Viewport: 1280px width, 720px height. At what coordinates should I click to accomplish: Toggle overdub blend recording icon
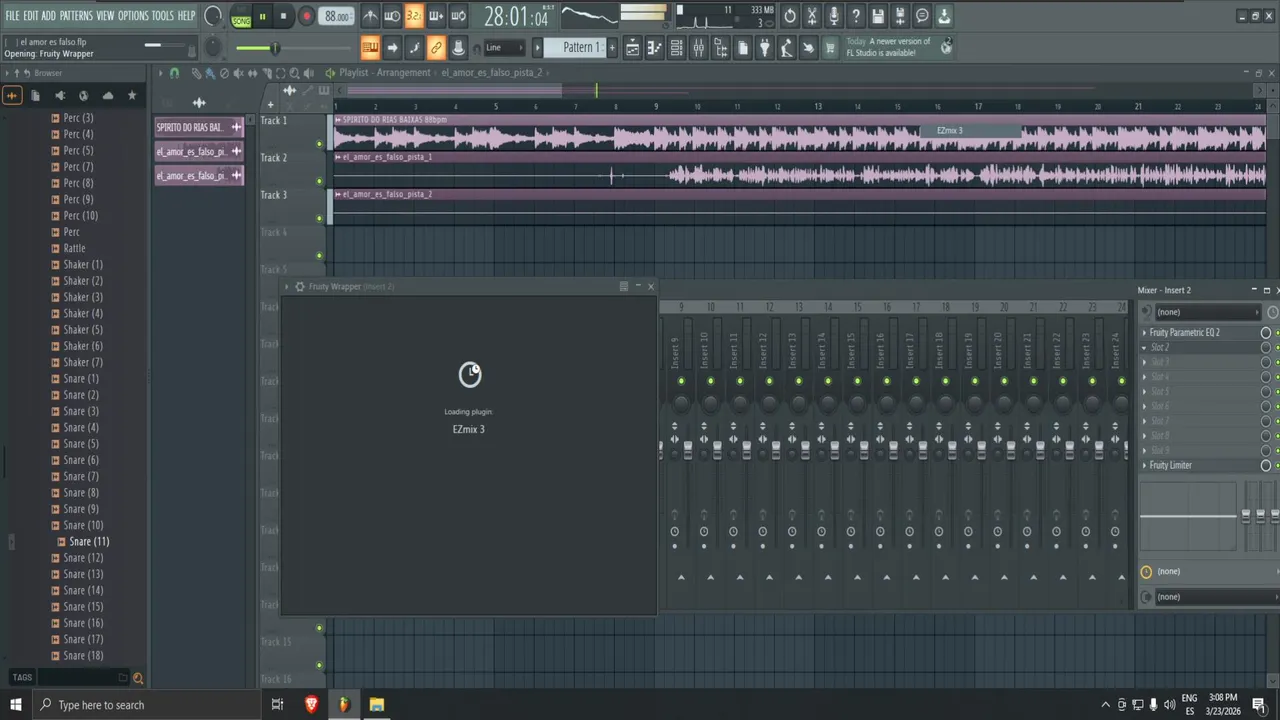436,16
